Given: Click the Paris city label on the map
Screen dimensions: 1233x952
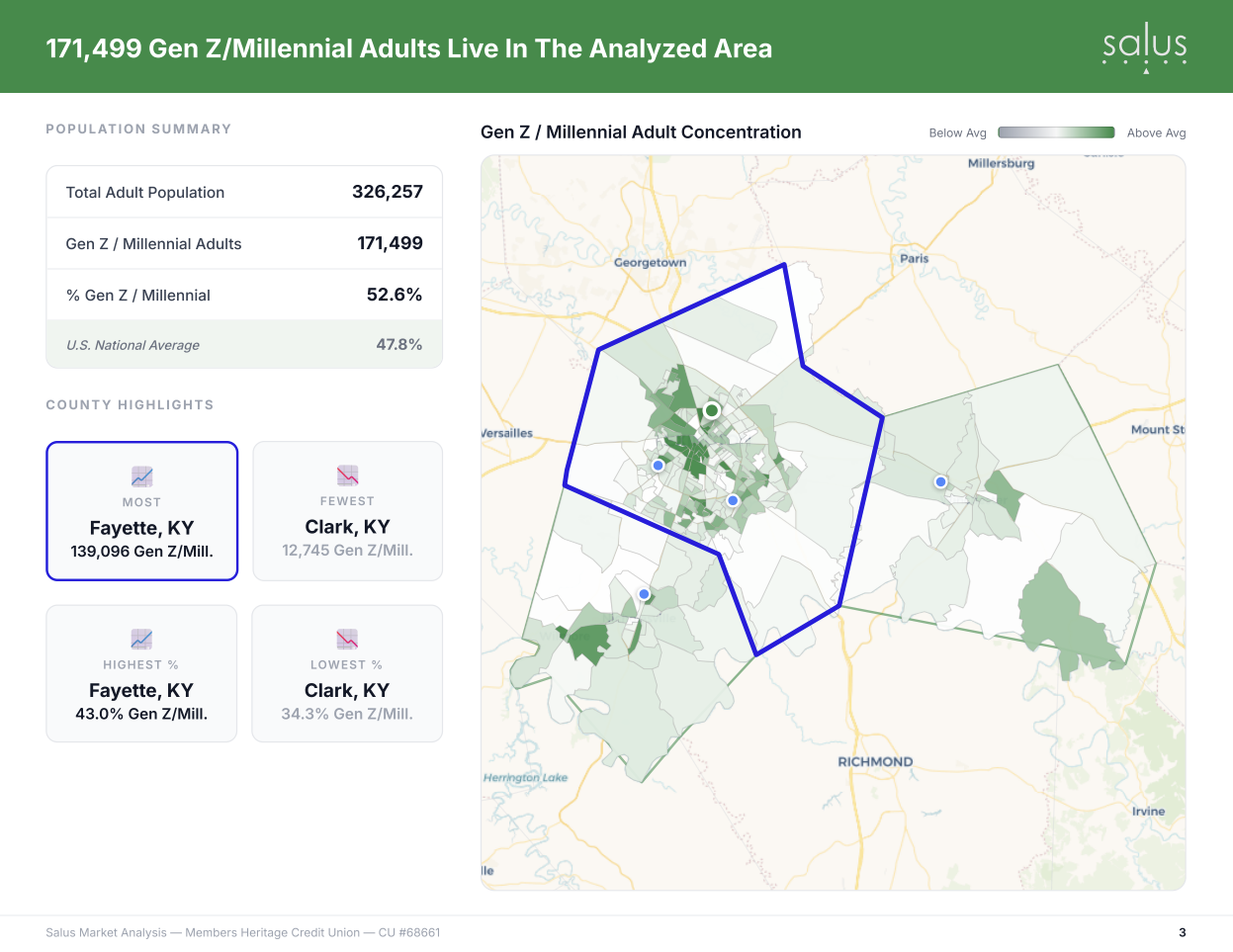Looking at the screenshot, I should pos(915,259).
